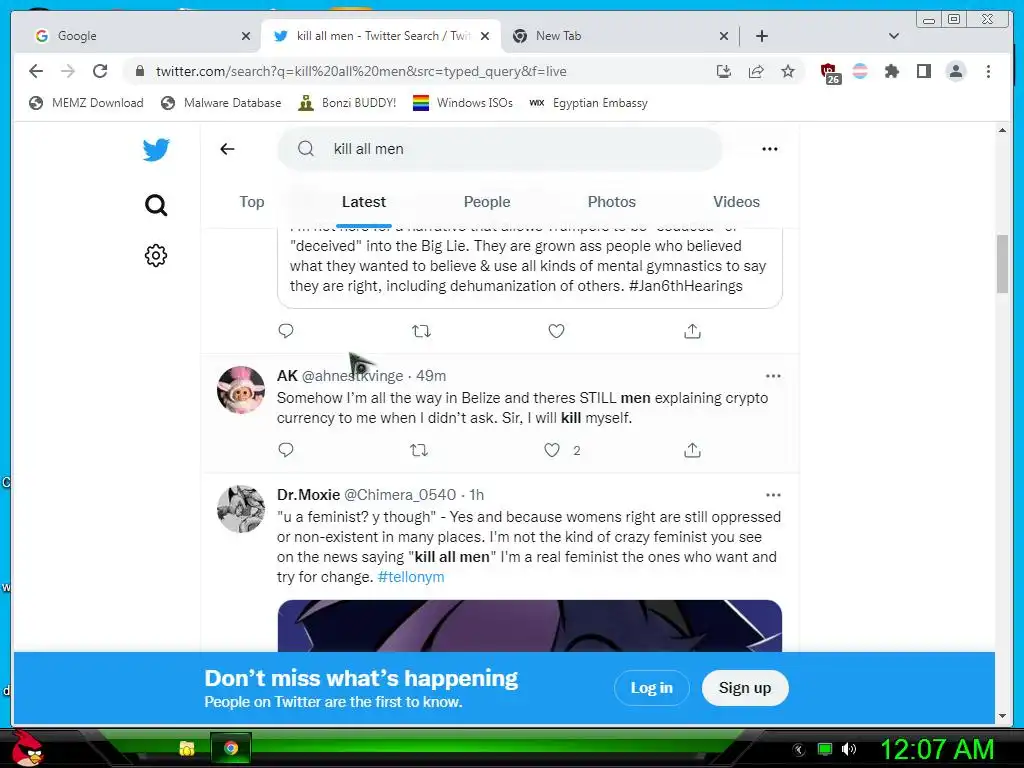Screen dimensions: 1024x768
Task: Reply to the Jan6thHearings quoted tweet
Action: pos(286,331)
